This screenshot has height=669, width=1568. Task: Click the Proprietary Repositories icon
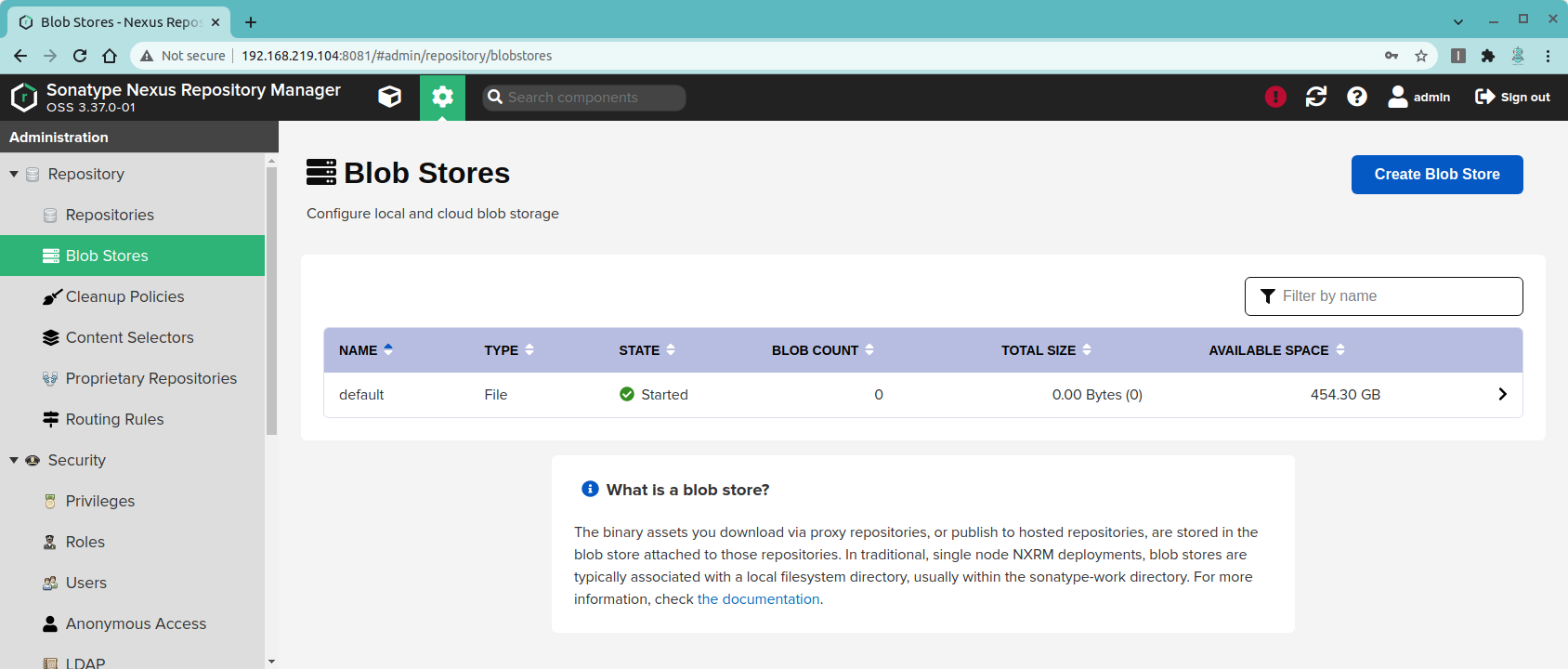(50, 379)
